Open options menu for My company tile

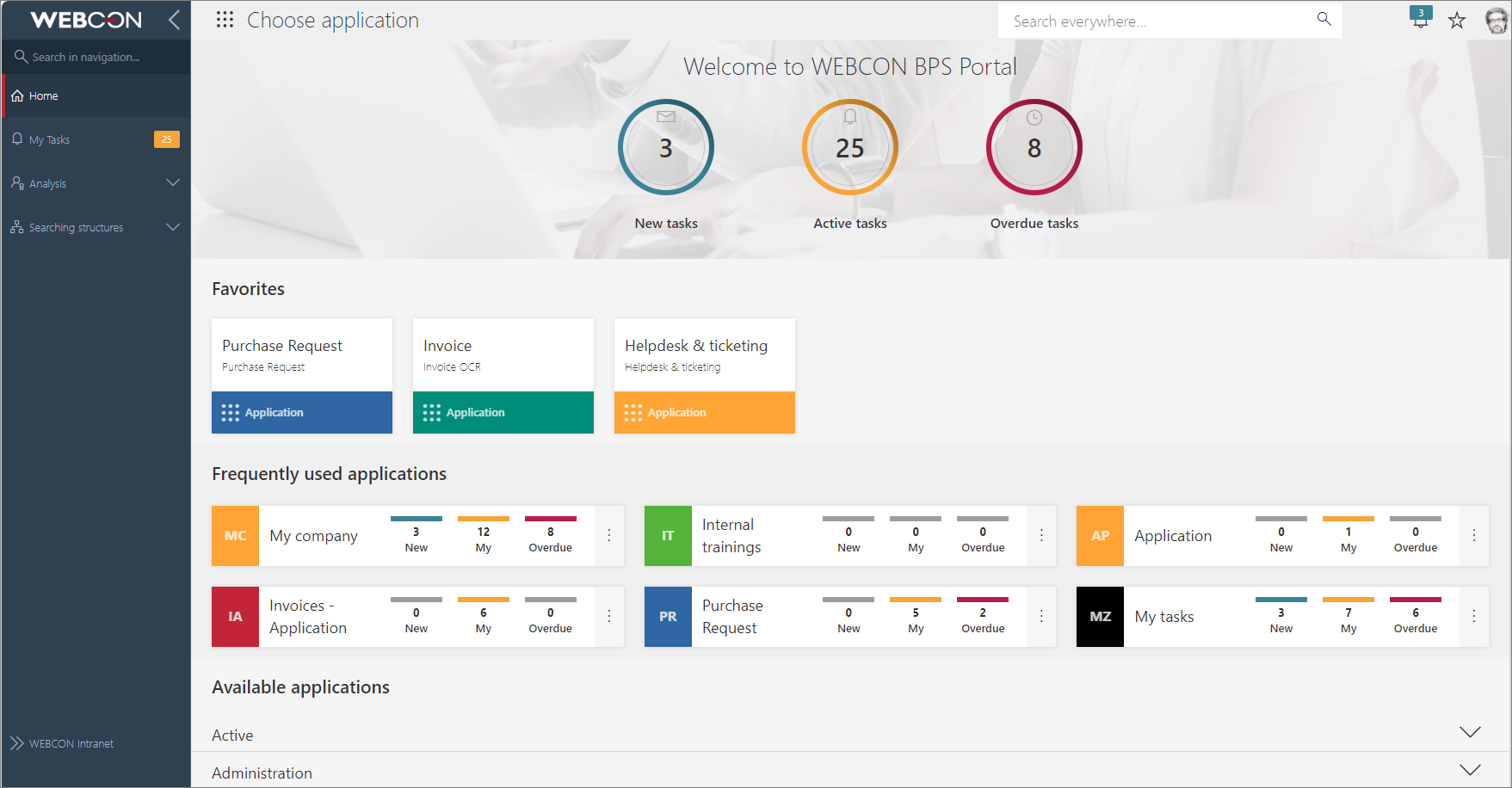pyautogui.click(x=609, y=535)
